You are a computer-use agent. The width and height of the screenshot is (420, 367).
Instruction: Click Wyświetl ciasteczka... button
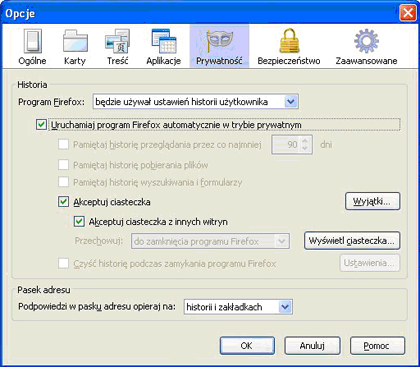[352, 241]
